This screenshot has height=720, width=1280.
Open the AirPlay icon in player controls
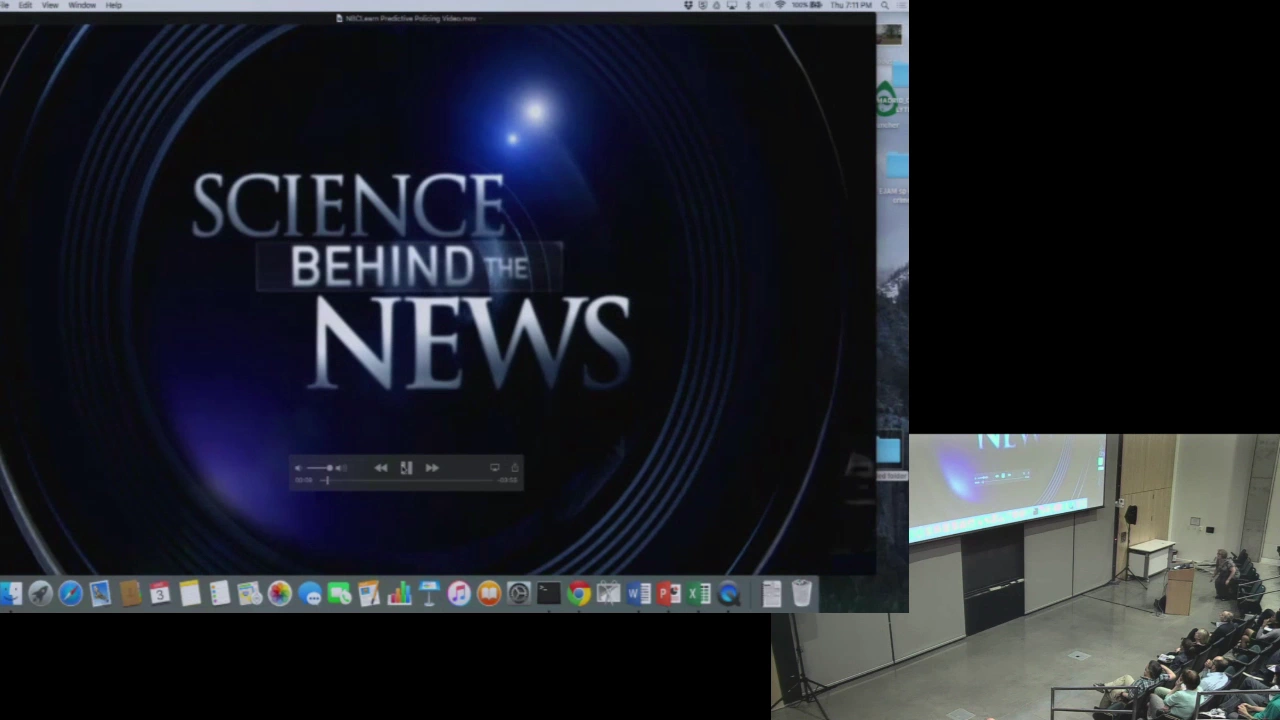point(494,467)
